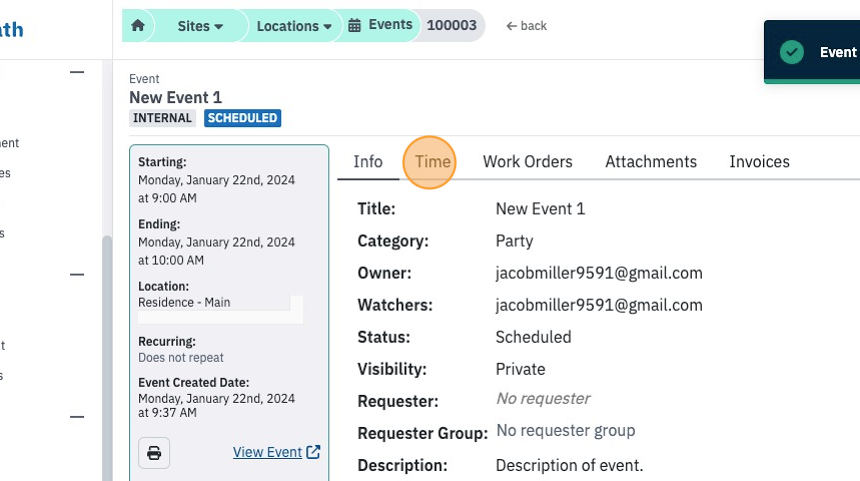Image resolution: width=860 pixels, height=481 pixels.
Task: Click the No requester group text
Action: [x=565, y=431]
